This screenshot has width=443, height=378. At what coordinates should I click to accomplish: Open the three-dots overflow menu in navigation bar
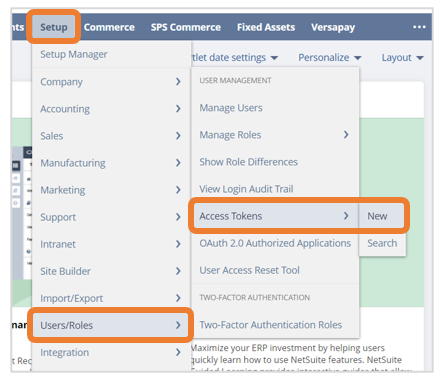pyautogui.click(x=419, y=27)
